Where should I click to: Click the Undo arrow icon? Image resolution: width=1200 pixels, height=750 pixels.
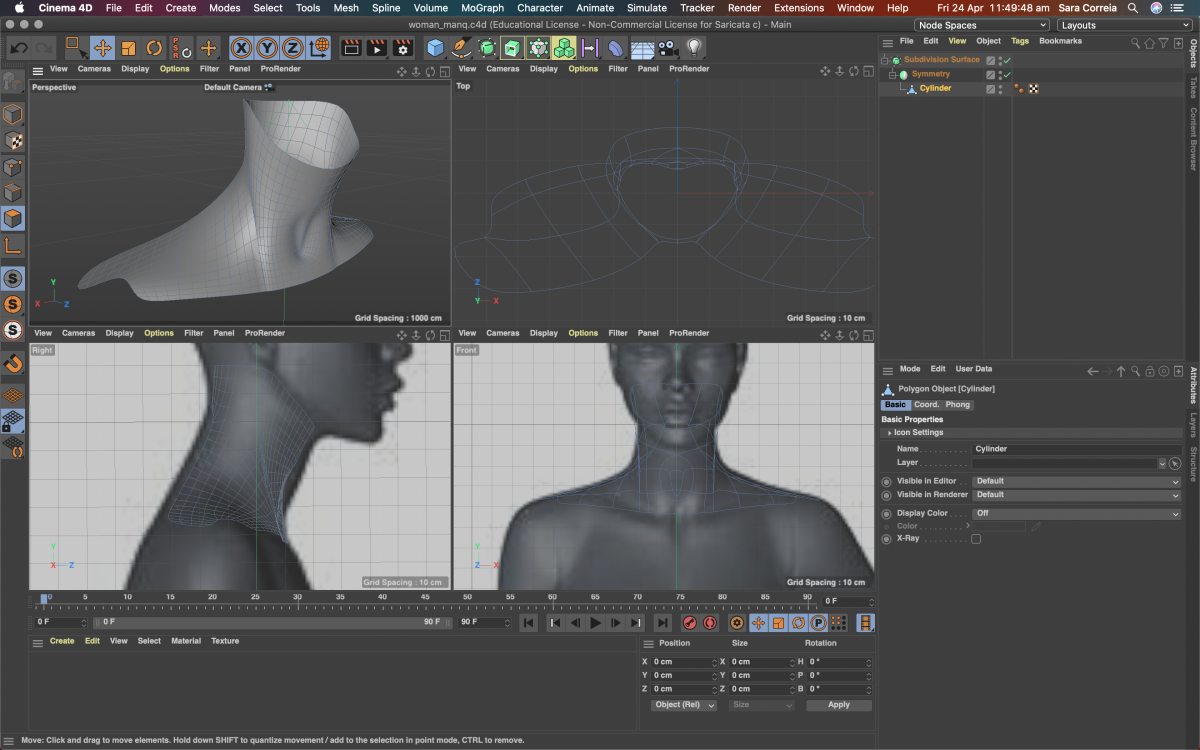tap(19, 48)
